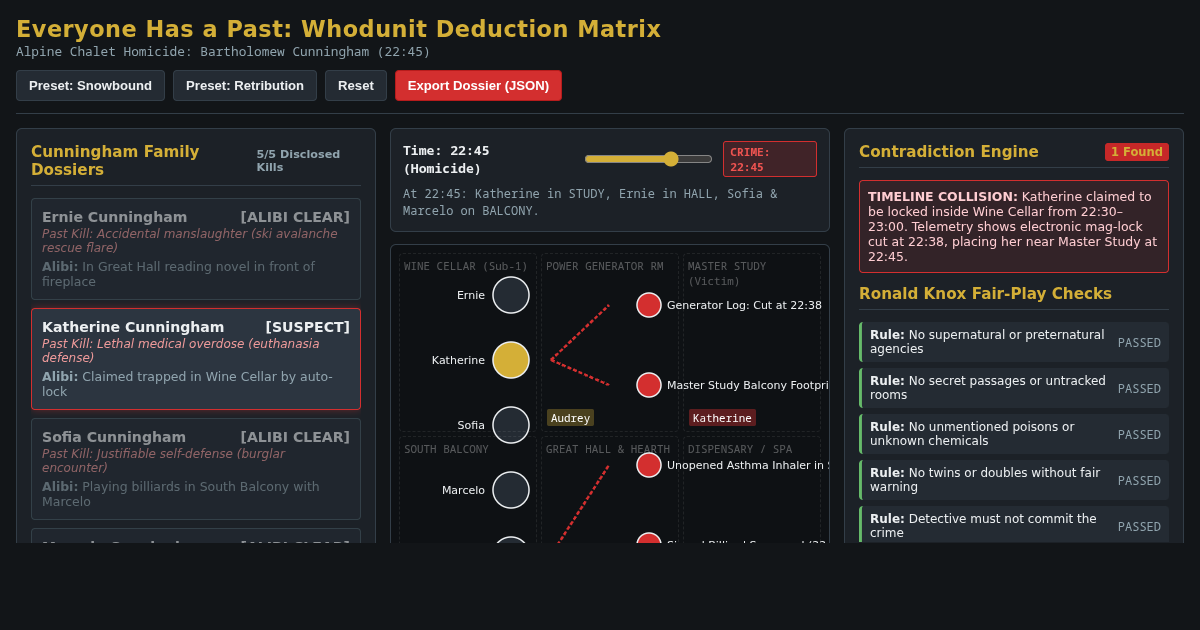Screen dimensions: 1200x630
Task: Open Katherine Cunningham's suspect dossier card
Action: pos(196,359)
